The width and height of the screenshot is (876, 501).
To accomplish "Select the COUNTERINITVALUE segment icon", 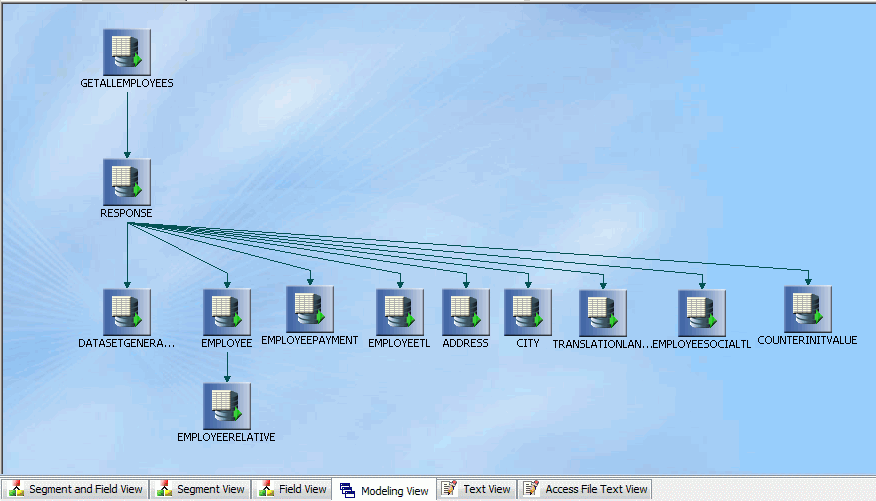I will 807,309.
